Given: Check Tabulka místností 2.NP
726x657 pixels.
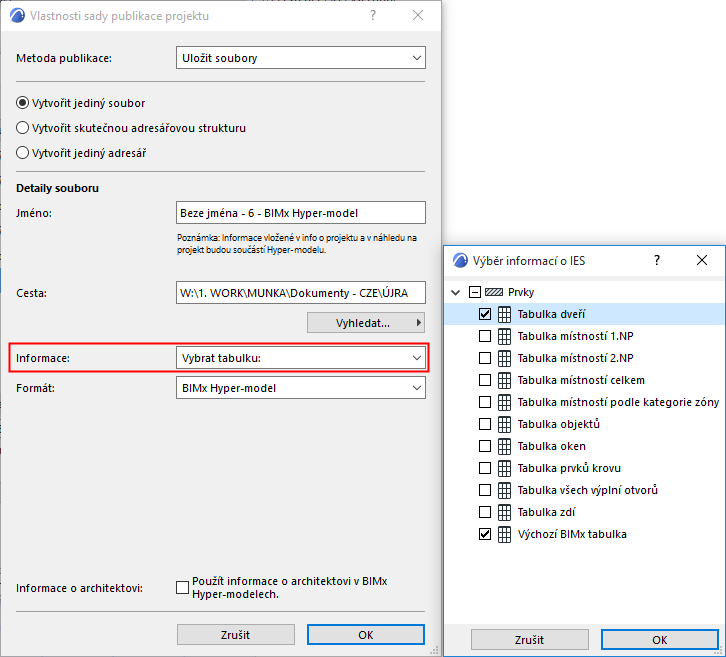Looking at the screenshot, I should point(485,358).
